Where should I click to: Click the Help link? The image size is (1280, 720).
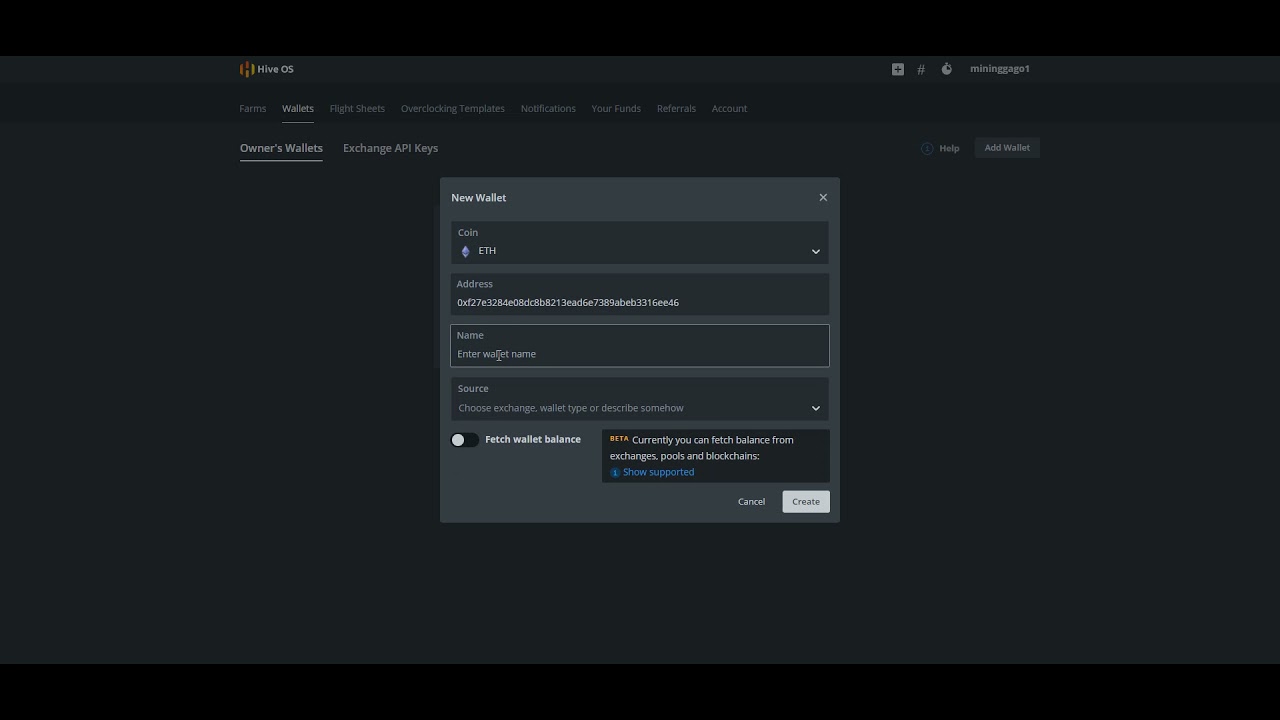tap(940, 148)
